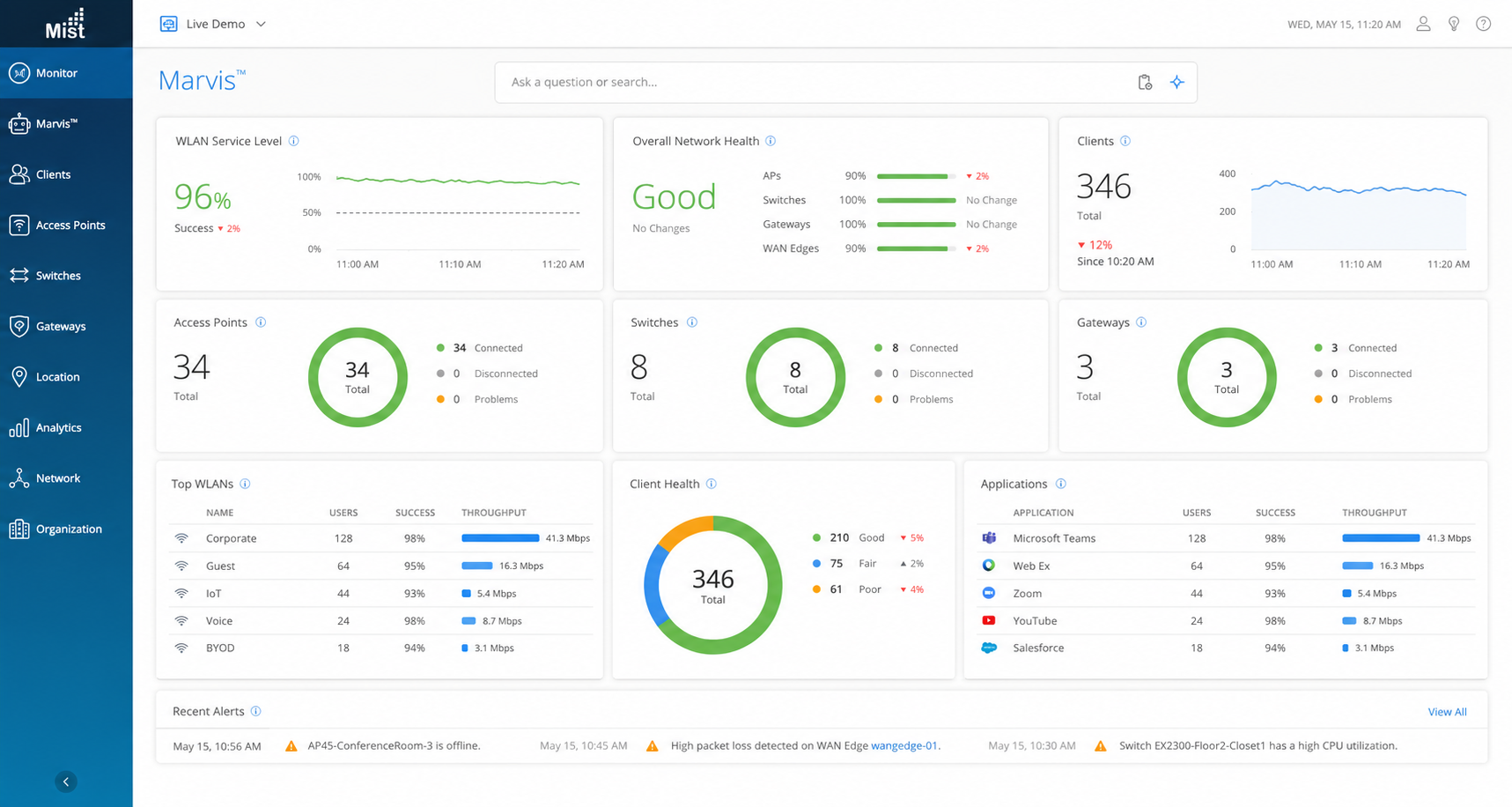
Task: Select the Corporate WLAN row
Action: click(380, 538)
